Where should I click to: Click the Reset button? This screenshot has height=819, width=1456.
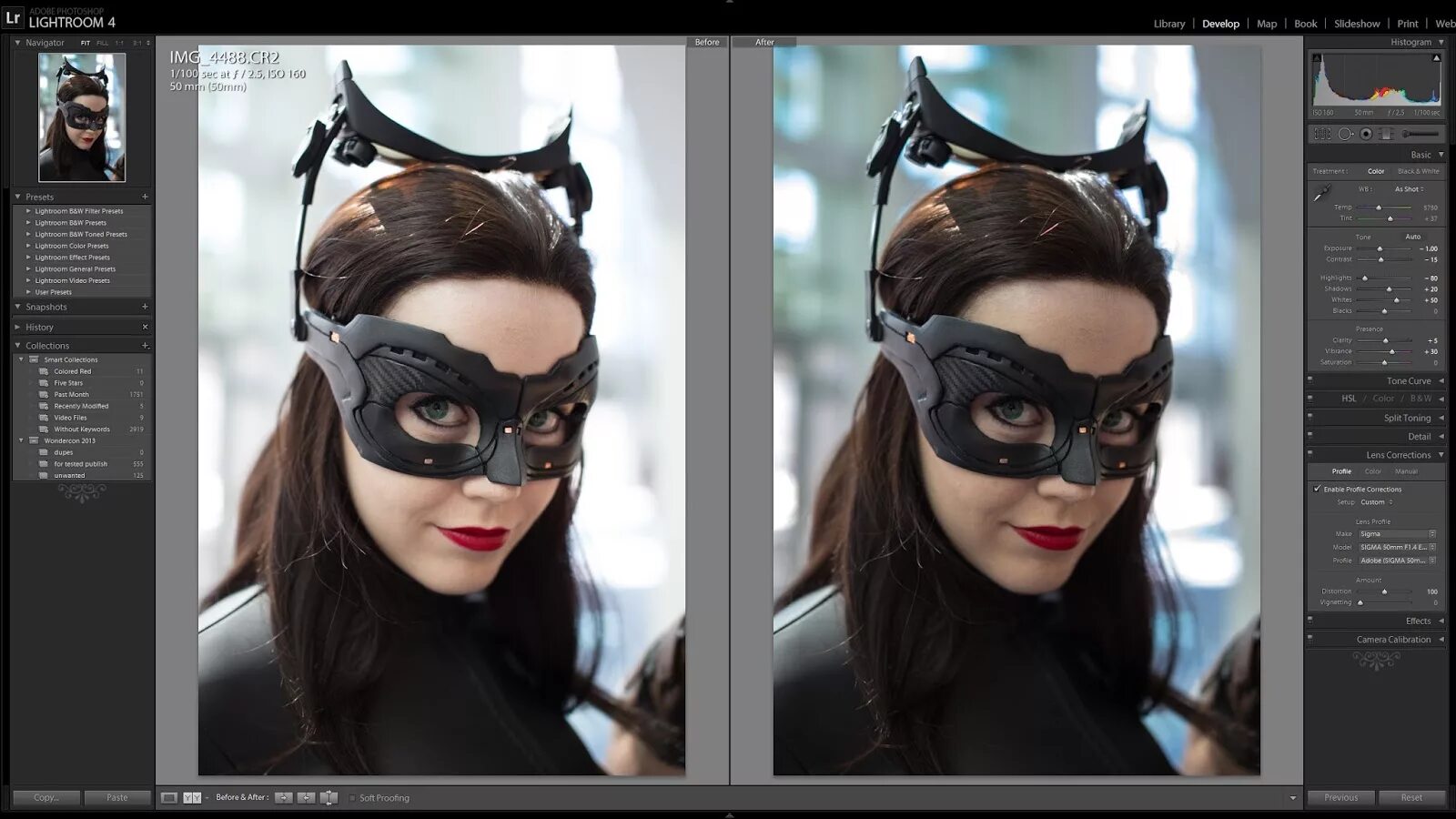(x=1411, y=798)
